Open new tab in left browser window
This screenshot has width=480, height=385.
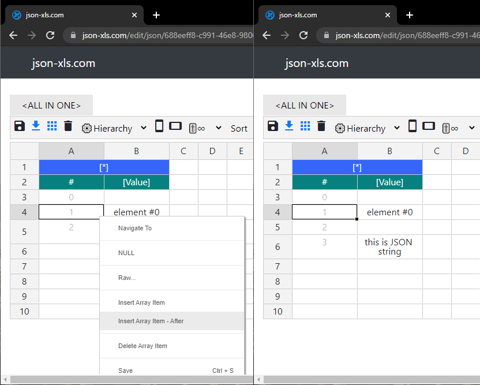(x=156, y=15)
